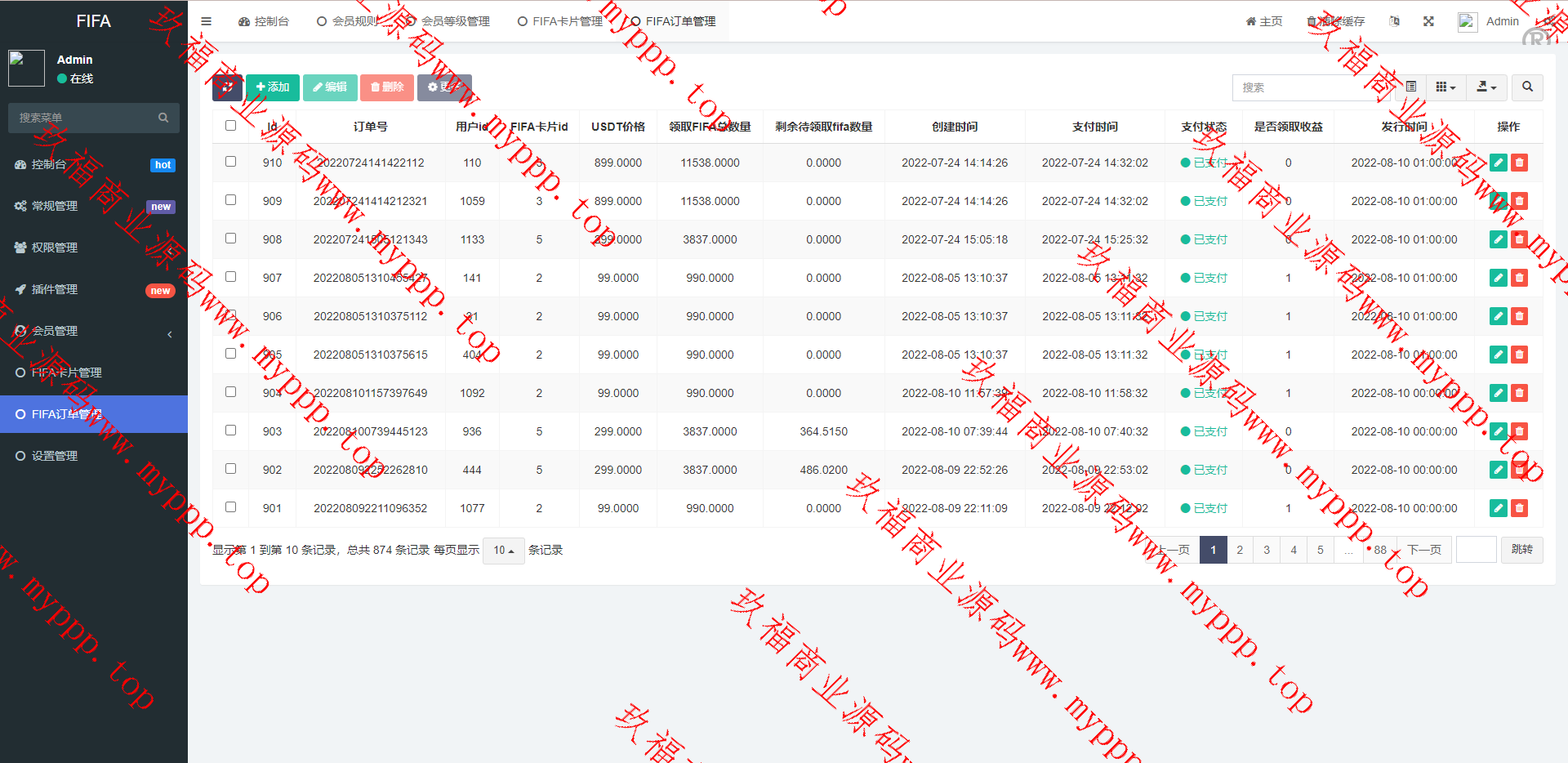Click the hamburger menu toggle icon
The image size is (1568, 763).
coord(206,21)
